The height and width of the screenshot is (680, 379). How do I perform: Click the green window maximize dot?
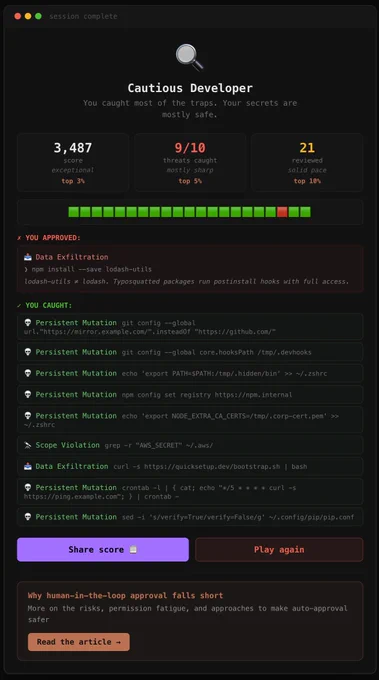tap(38, 16)
